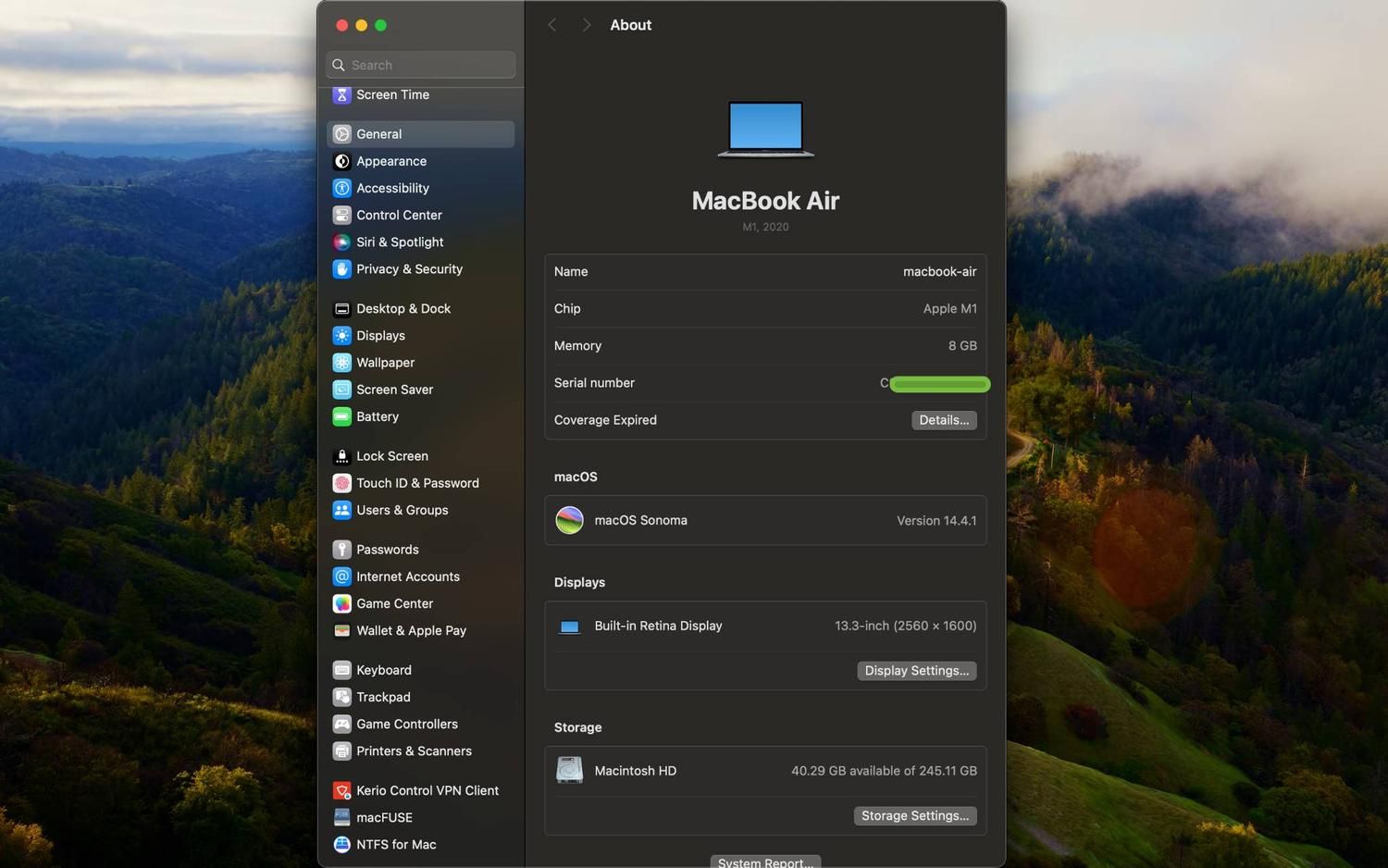Image resolution: width=1388 pixels, height=868 pixels.
Task: Click the Wallpaper flower icon
Action: click(341, 363)
